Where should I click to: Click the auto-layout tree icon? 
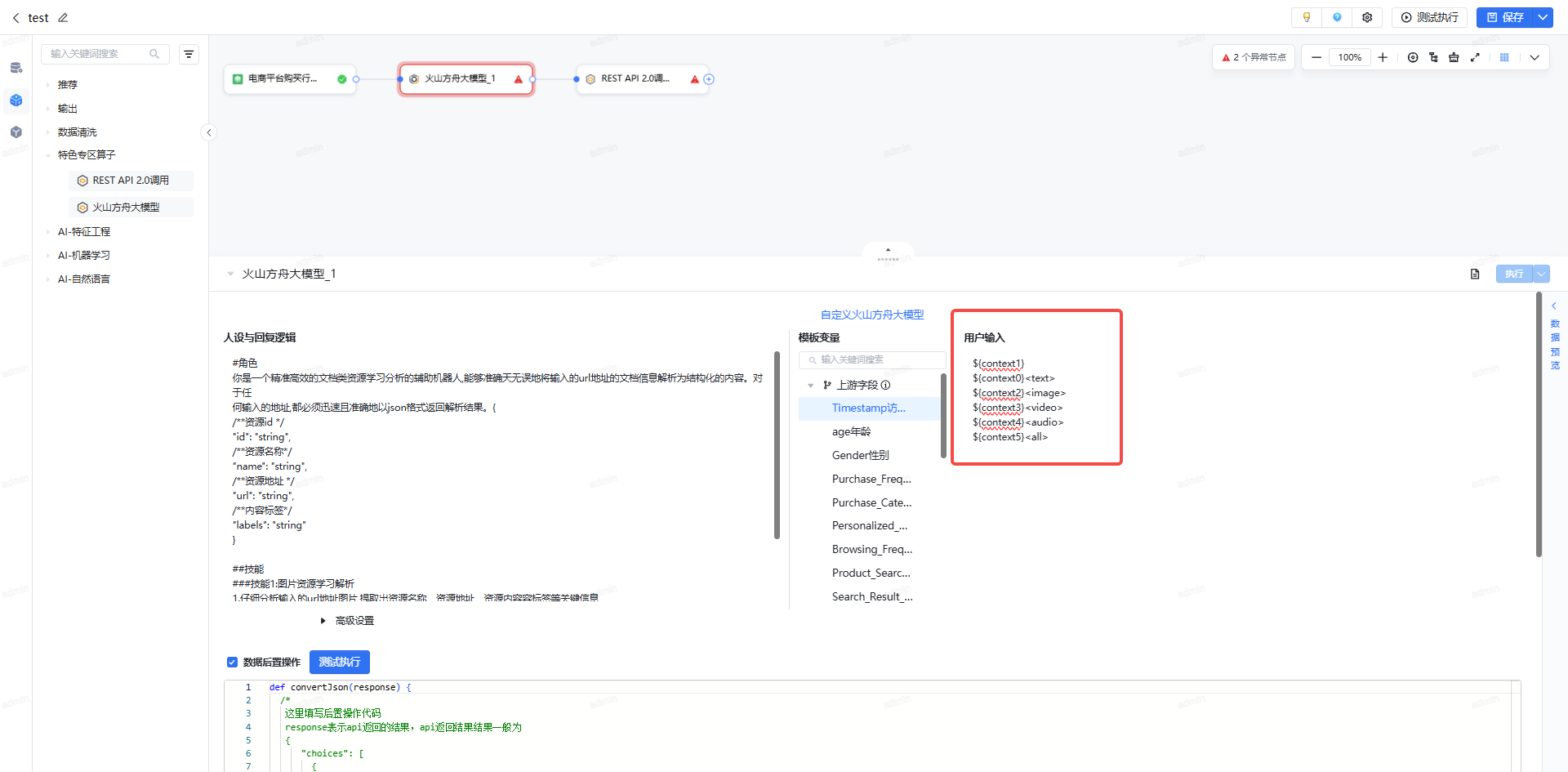[x=1433, y=57]
